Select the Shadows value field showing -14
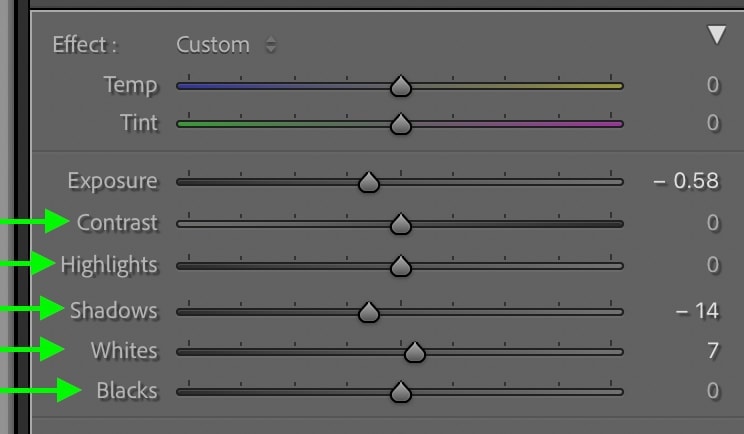Image resolution: width=744 pixels, height=434 pixels. click(x=698, y=311)
